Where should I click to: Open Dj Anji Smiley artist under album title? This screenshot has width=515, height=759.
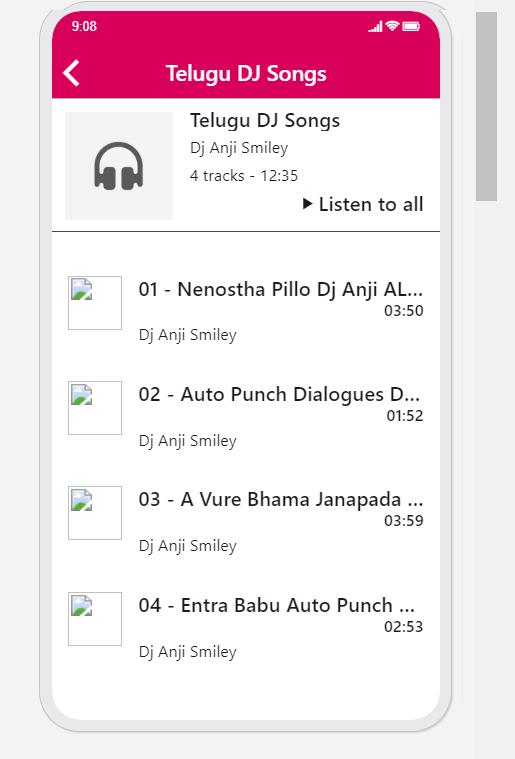[239, 148]
